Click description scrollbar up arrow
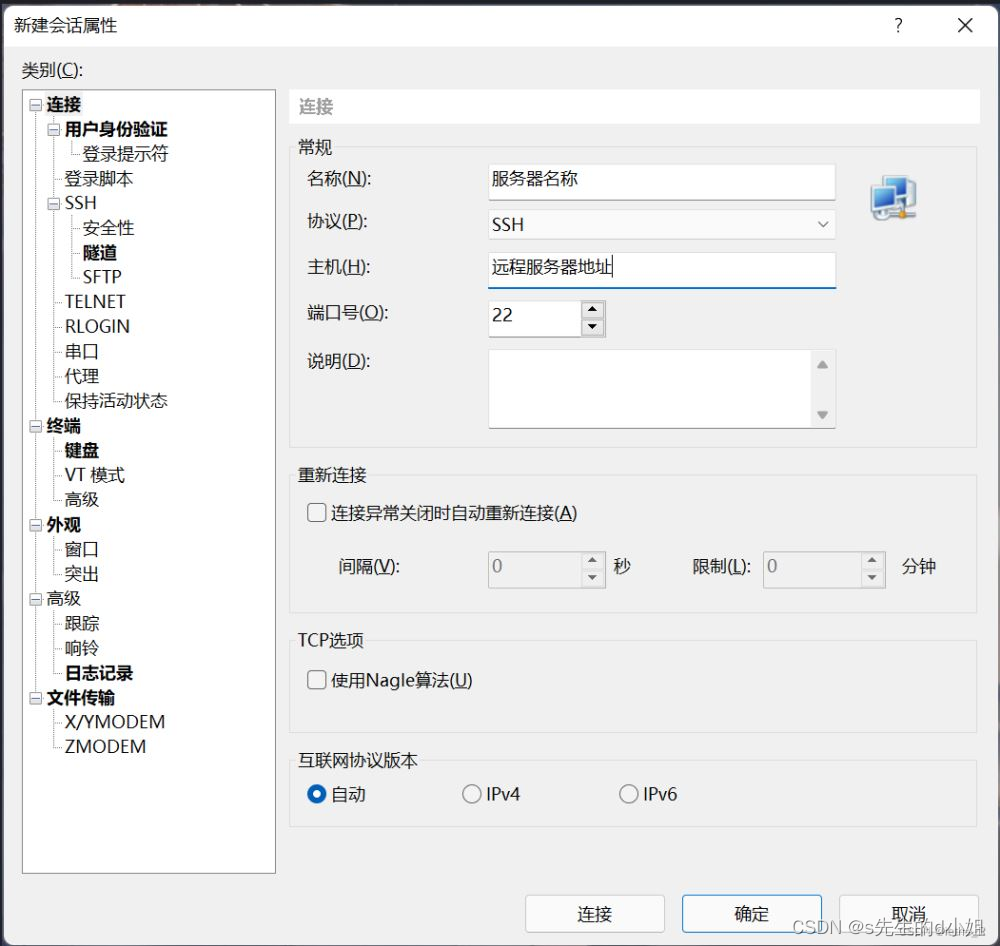The width and height of the screenshot is (1000, 946). (822, 364)
